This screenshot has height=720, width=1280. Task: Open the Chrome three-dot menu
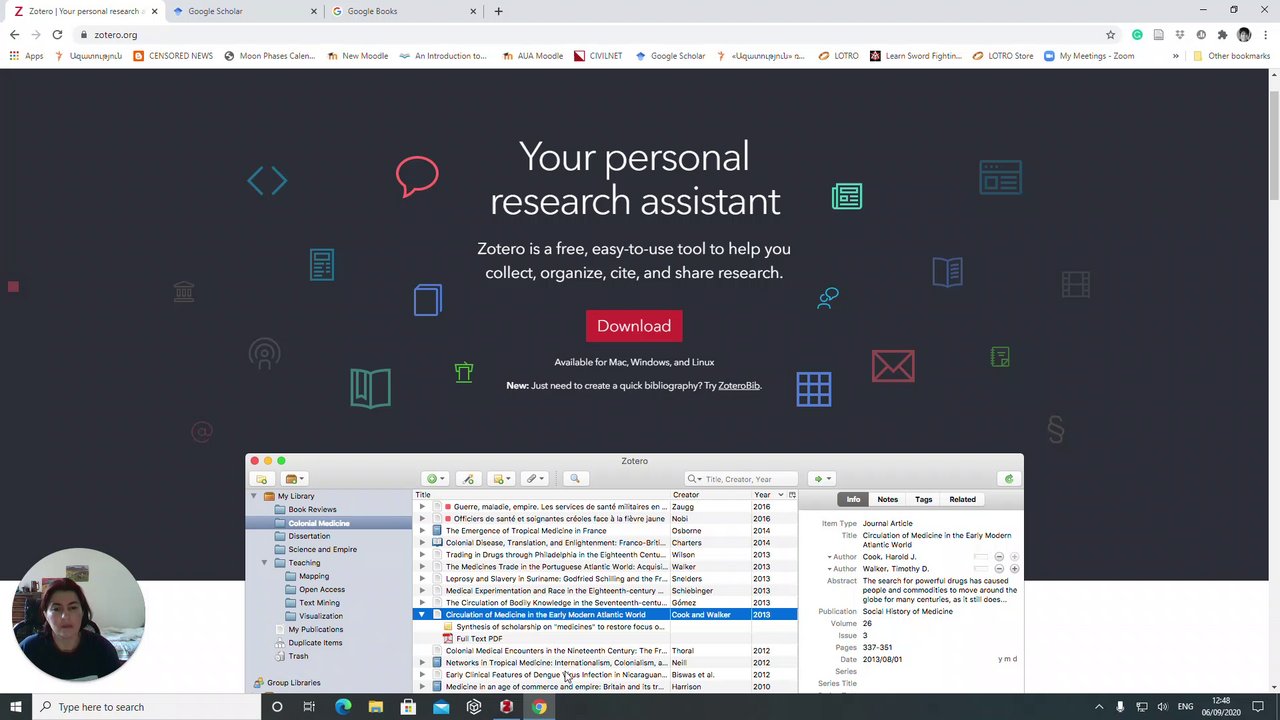pos(1265,35)
